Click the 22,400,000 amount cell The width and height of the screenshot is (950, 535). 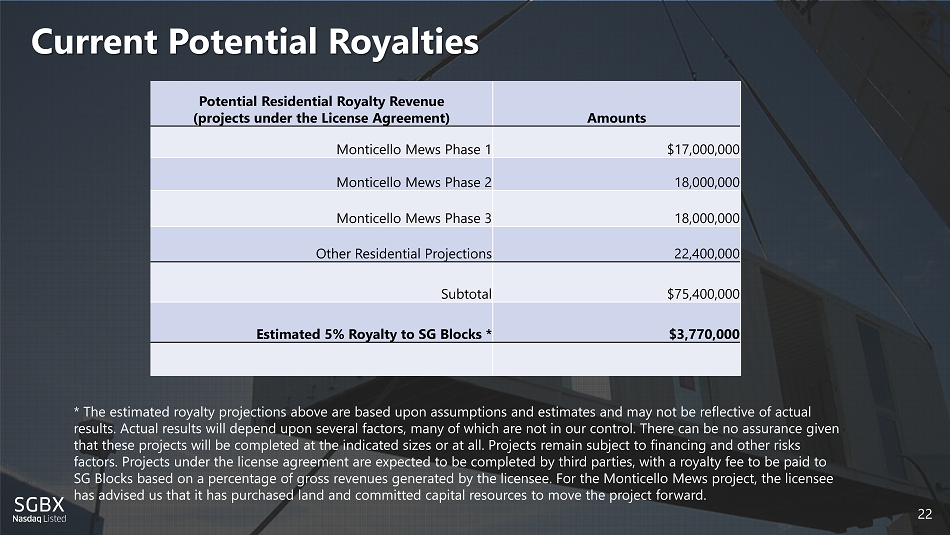pyautogui.click(x=706, y=254)
